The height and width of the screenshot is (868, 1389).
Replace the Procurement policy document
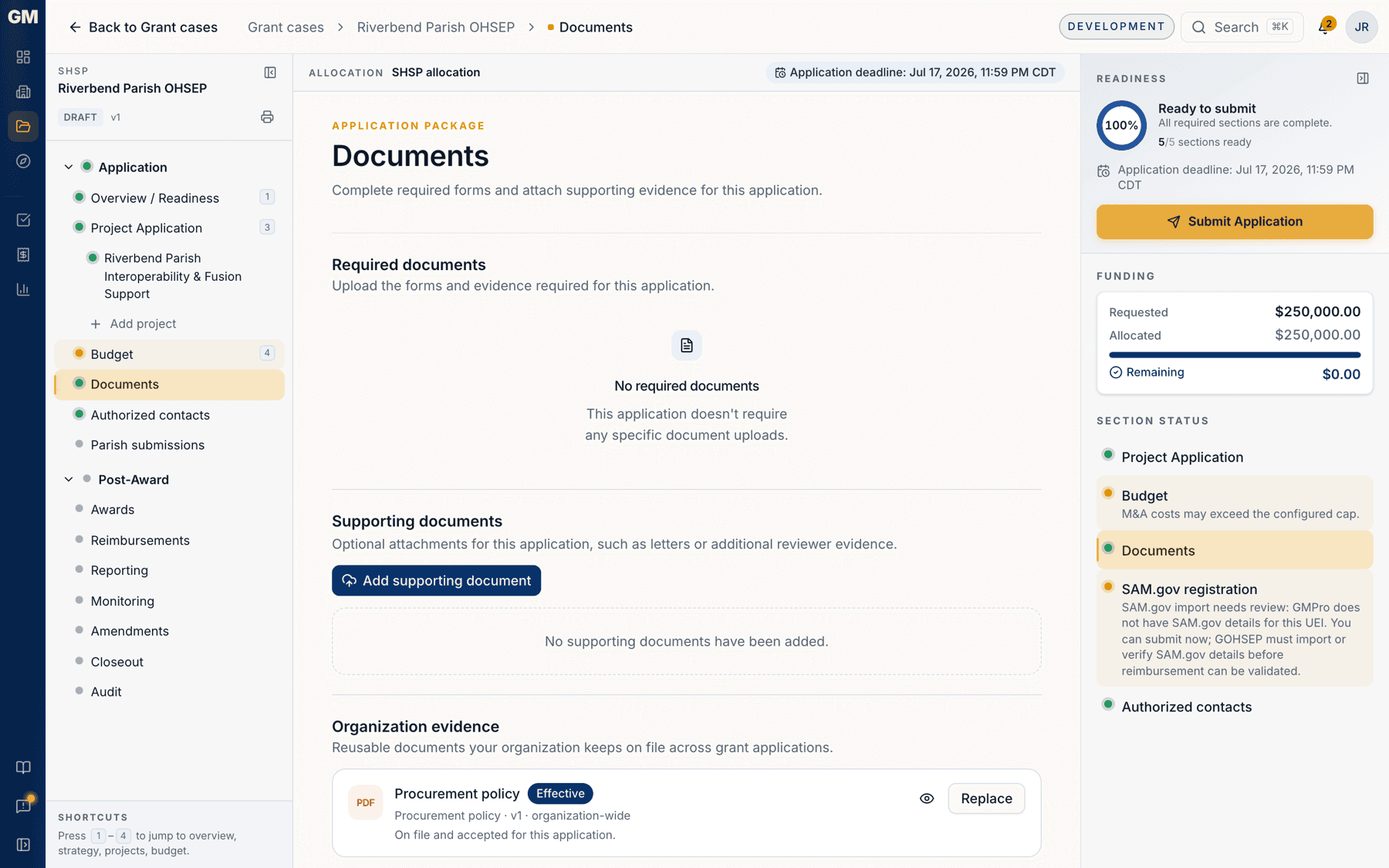986,799
